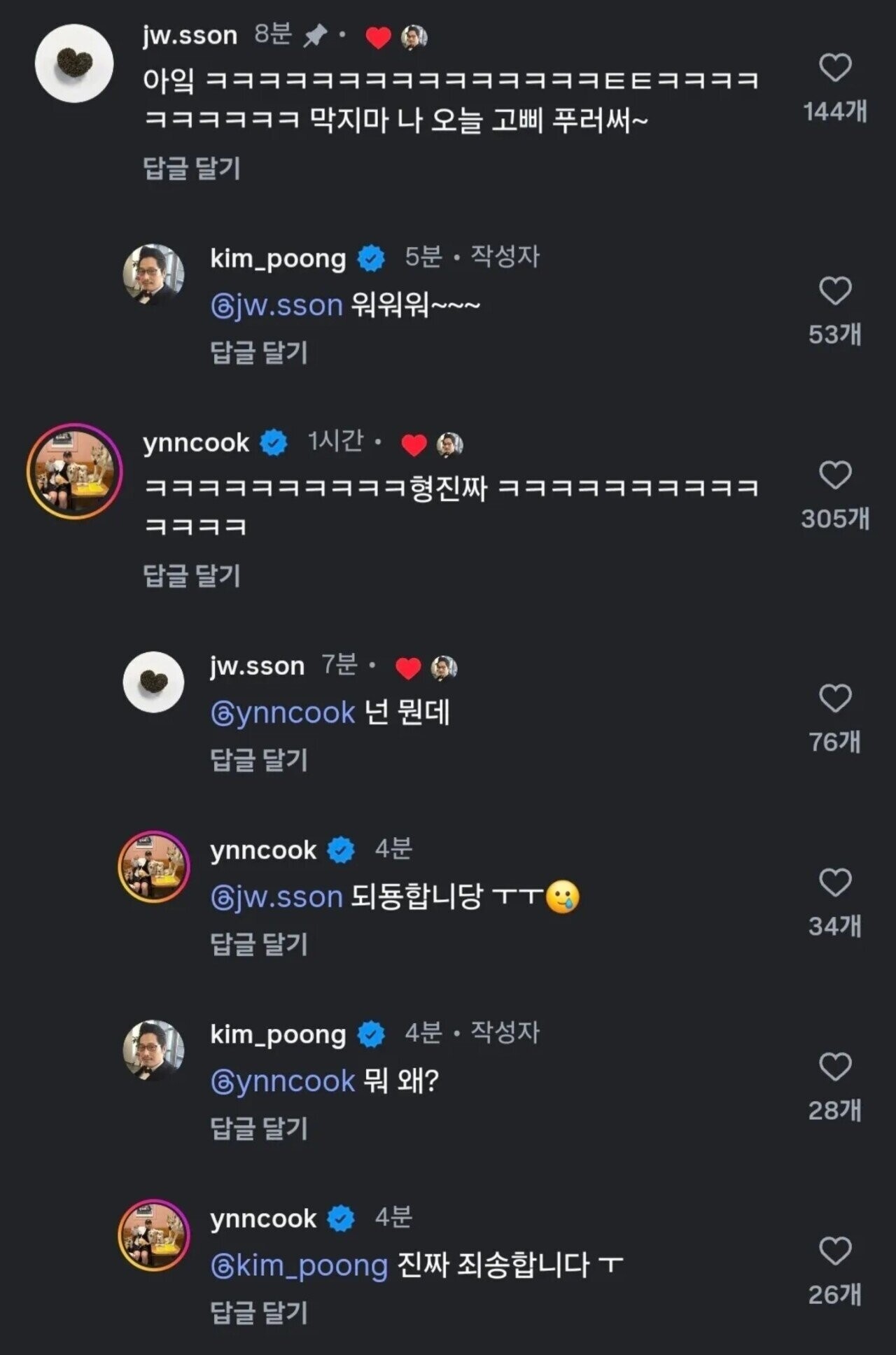
Task: Like ynncook's comment with 305 likes
Action: [x=834, y=475]
